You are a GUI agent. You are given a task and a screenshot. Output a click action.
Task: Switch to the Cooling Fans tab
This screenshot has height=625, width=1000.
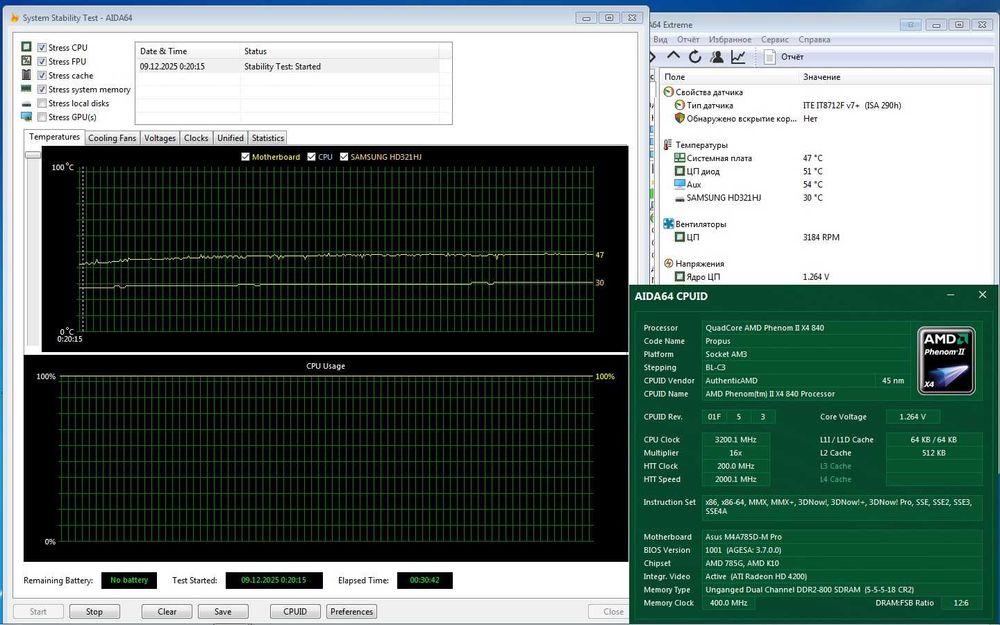(x=112, y=138)
